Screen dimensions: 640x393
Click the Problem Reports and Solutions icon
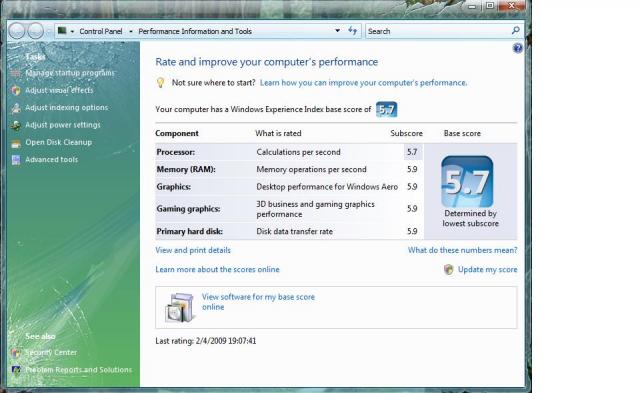16,370
